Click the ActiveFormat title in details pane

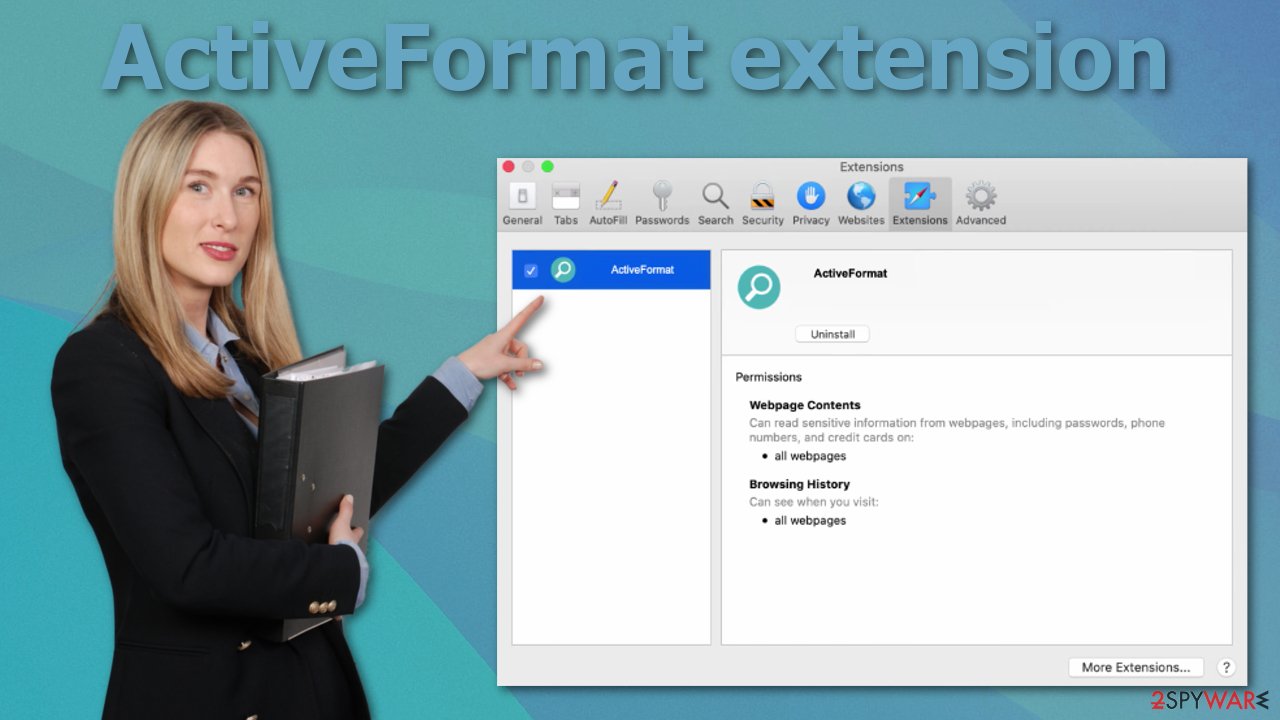[x=850, y=273]
